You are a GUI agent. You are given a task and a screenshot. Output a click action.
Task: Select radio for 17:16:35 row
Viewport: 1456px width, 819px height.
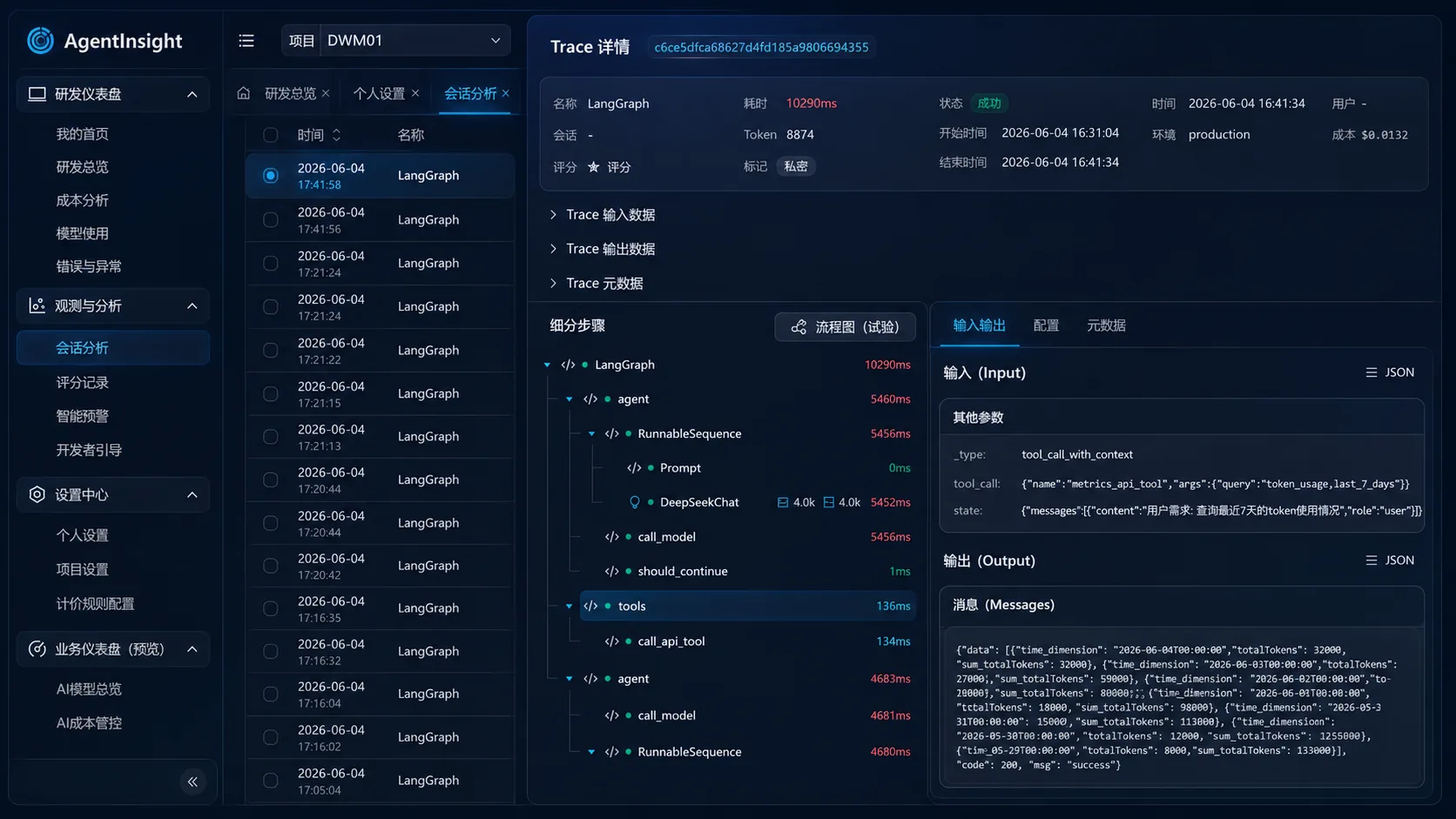(x=271, y=608)
